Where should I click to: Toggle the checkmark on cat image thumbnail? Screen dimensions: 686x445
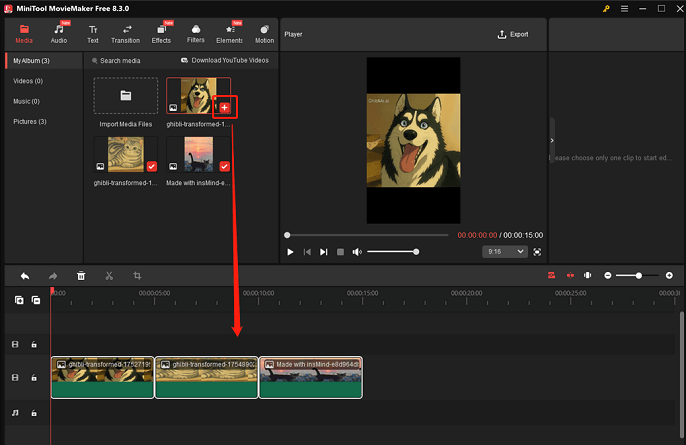tap(151, 166)
